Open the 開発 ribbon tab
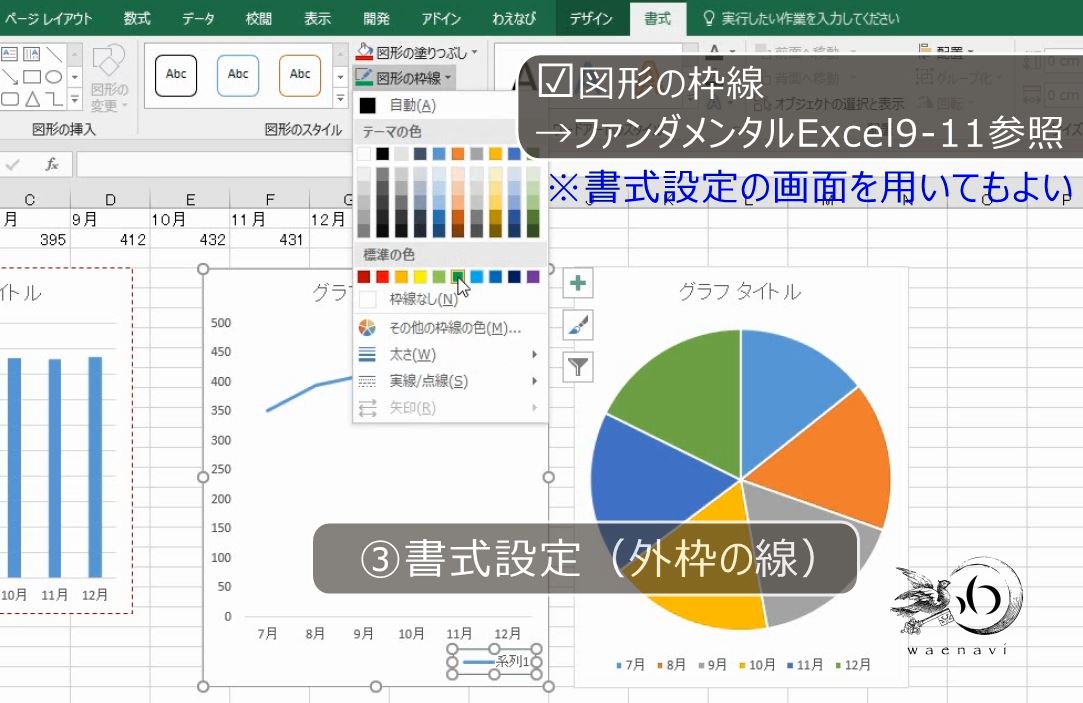1083x703 pixels. click(x=376, y=19)
